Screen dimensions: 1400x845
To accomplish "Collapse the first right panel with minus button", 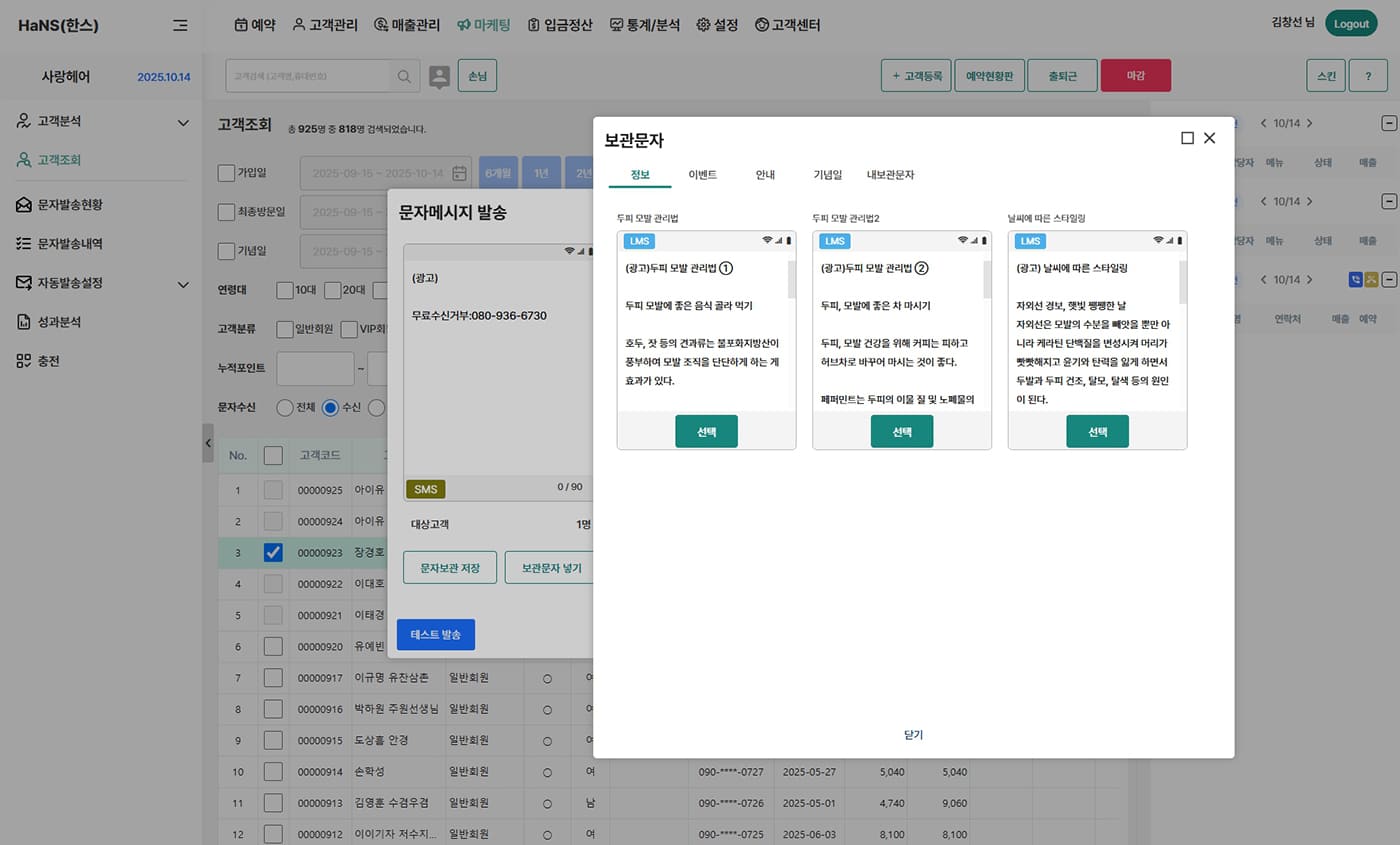I will click(x=1389, y=123).
